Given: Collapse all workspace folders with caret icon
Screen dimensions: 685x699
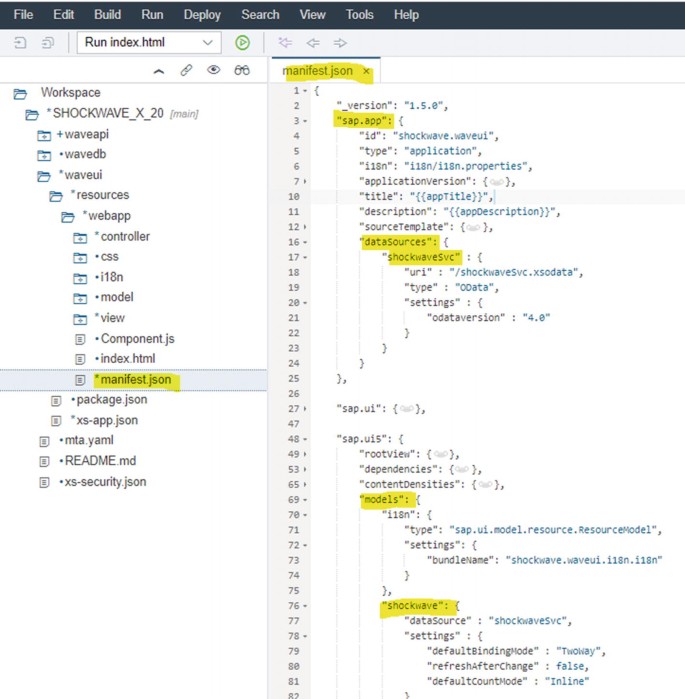Looking at the screenshot, I should (158, 71).
